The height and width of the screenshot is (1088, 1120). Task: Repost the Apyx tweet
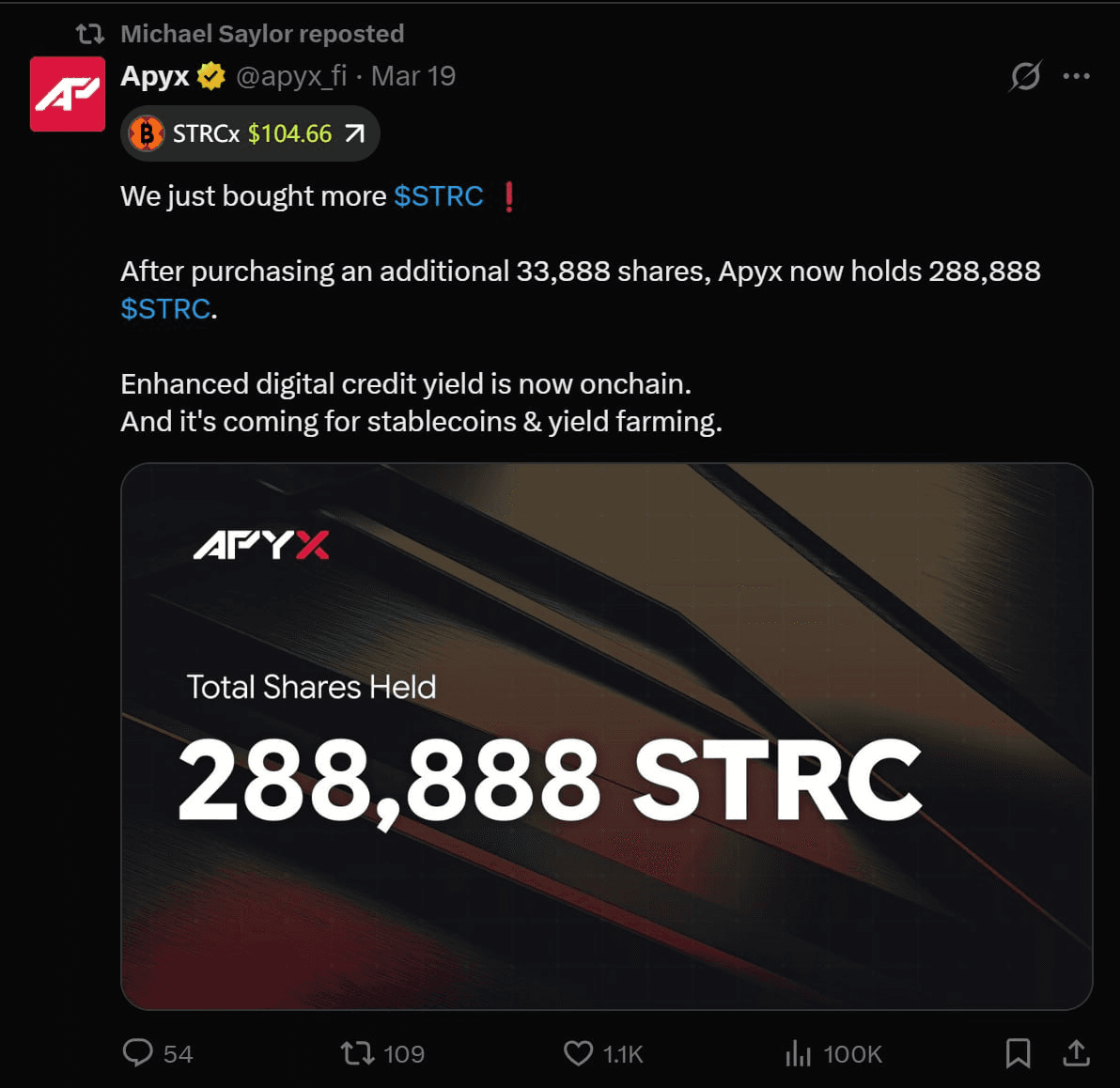pos(357,1054)
